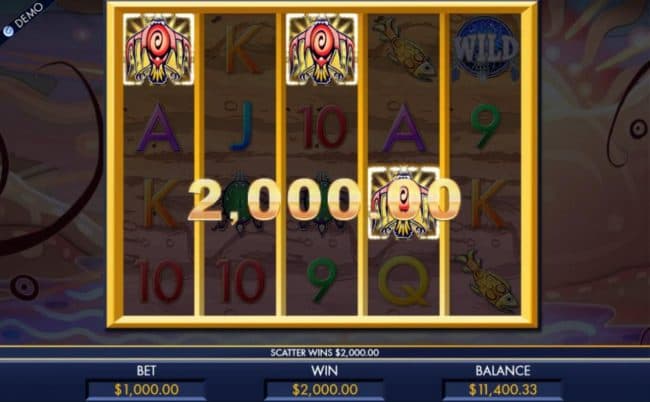
Task: Click the Scatter Wins $2,000.00 message bar
Action: 325,353
